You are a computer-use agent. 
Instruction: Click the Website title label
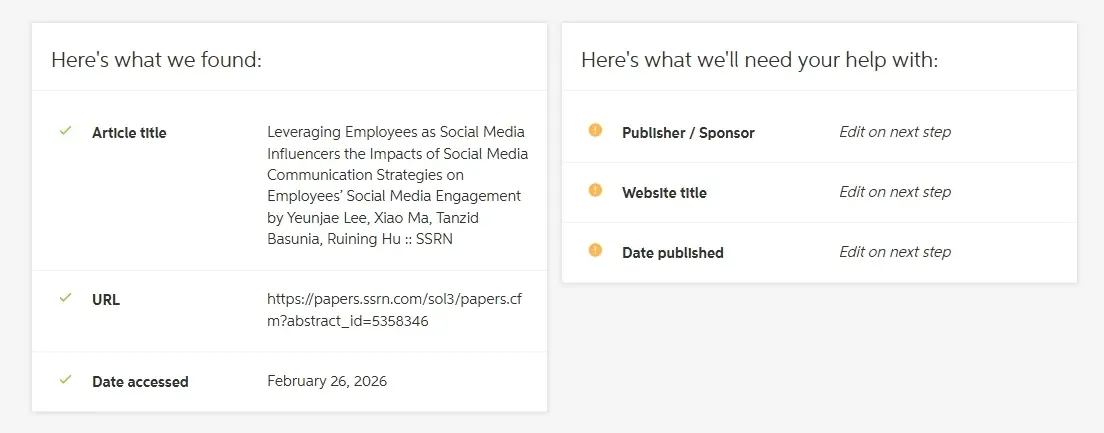pyautogui.click(x=664, y=193)
